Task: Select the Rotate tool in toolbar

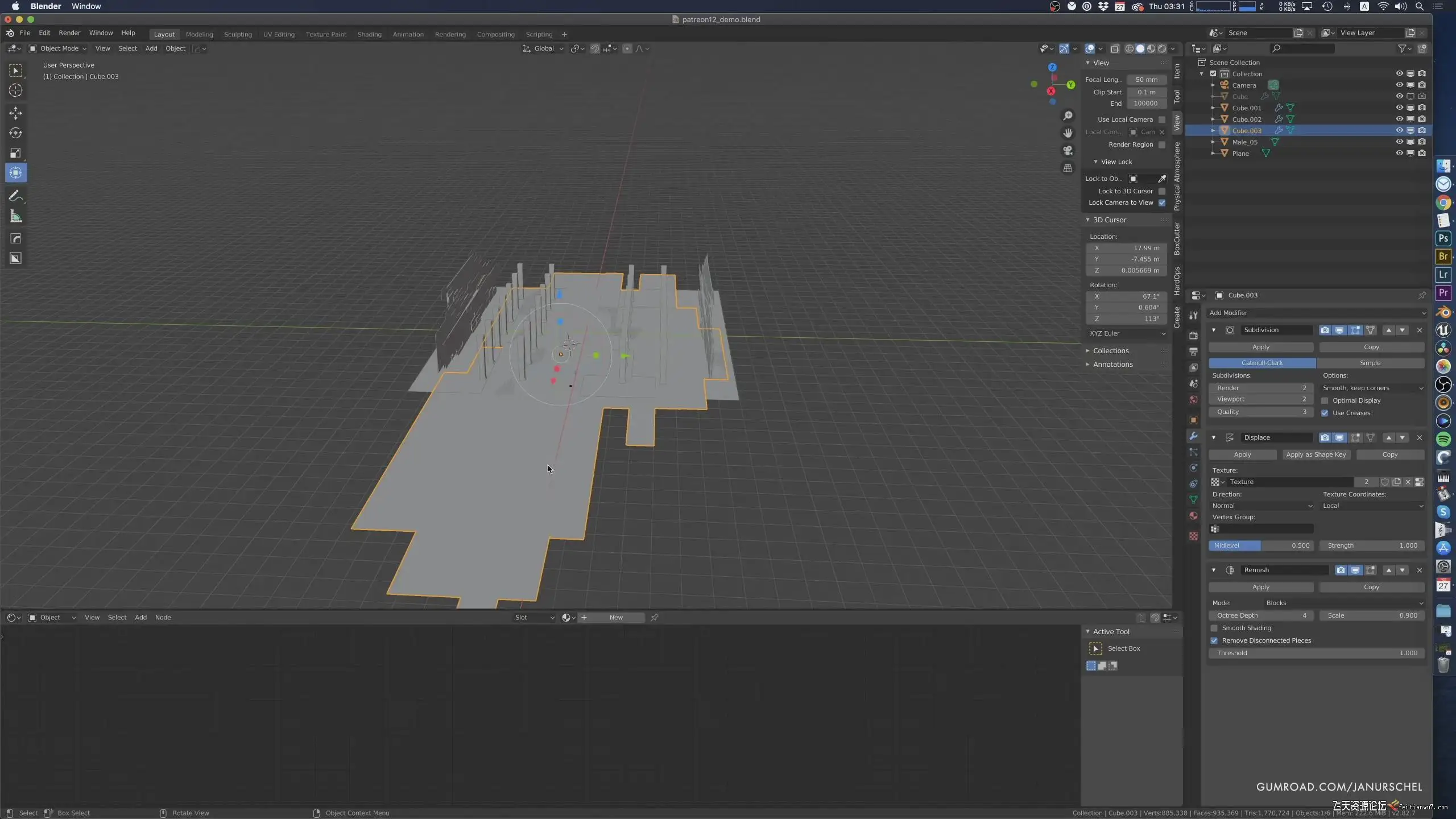Action: click(15, 133)
